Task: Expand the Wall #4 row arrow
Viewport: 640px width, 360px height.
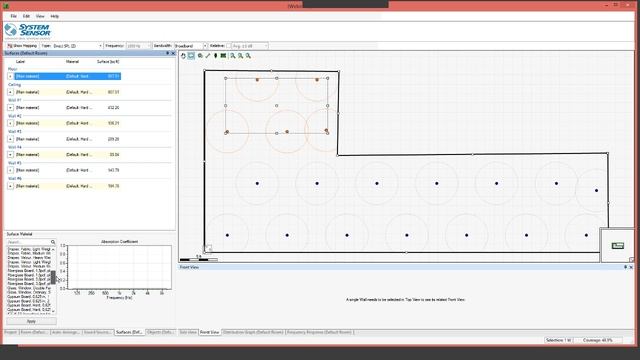Action: point(11,155)
